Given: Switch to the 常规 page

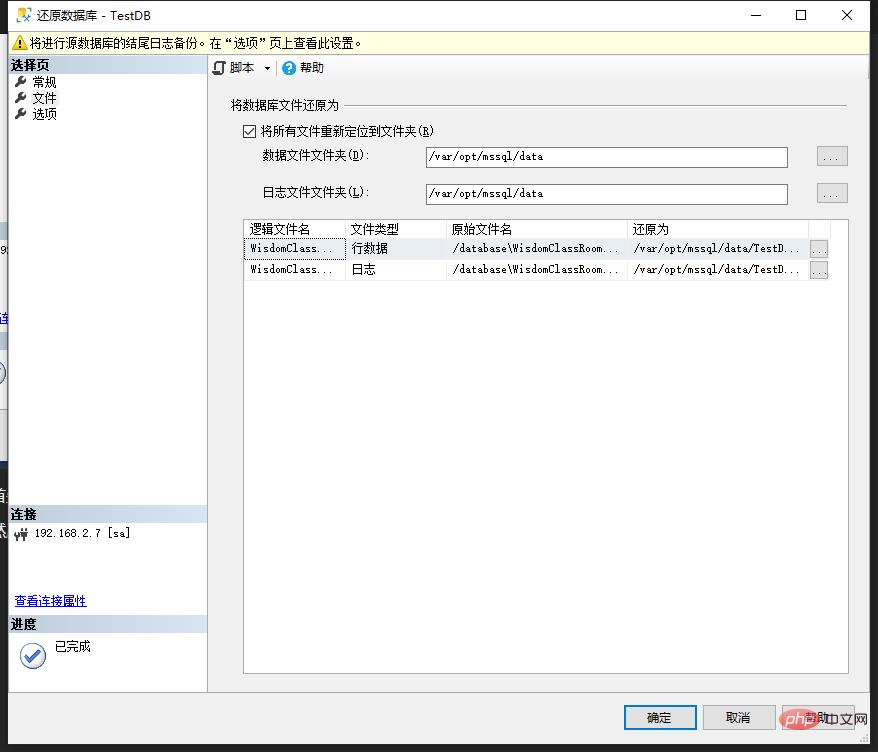Looking at the screenshot, I should pos(44,82).
